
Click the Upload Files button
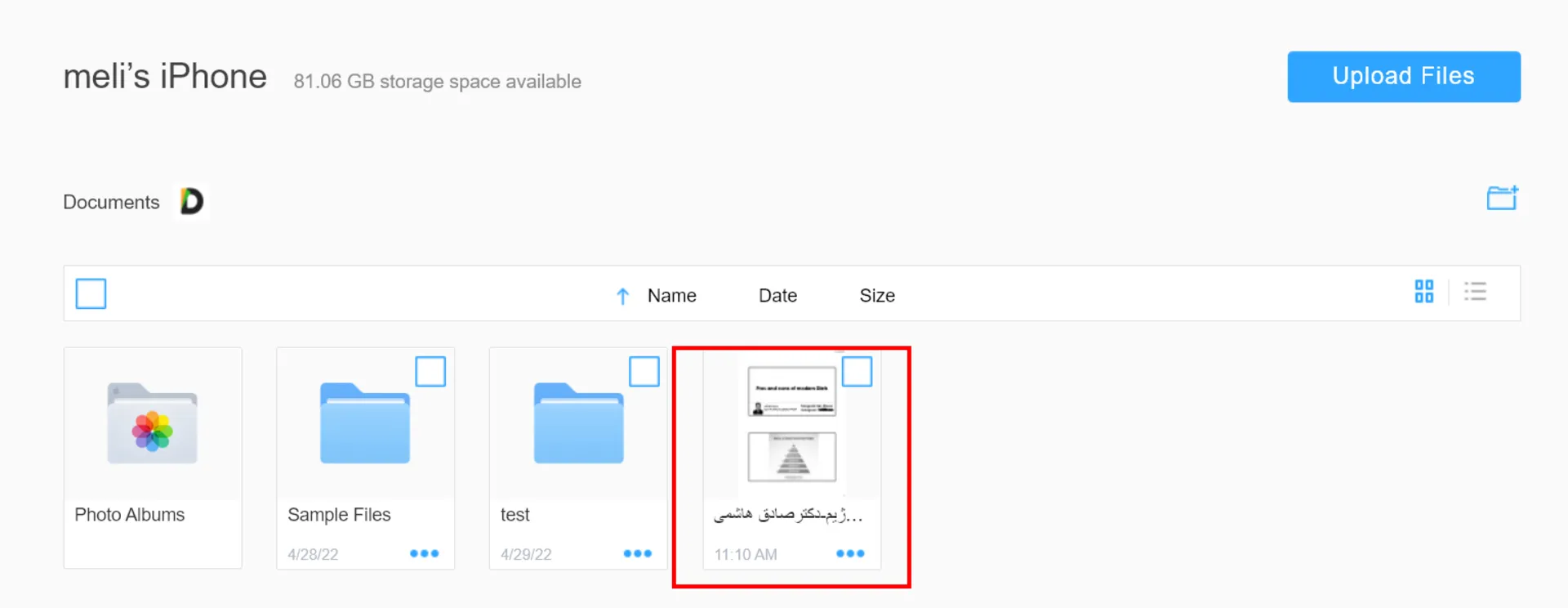(x=1403, y=76)
